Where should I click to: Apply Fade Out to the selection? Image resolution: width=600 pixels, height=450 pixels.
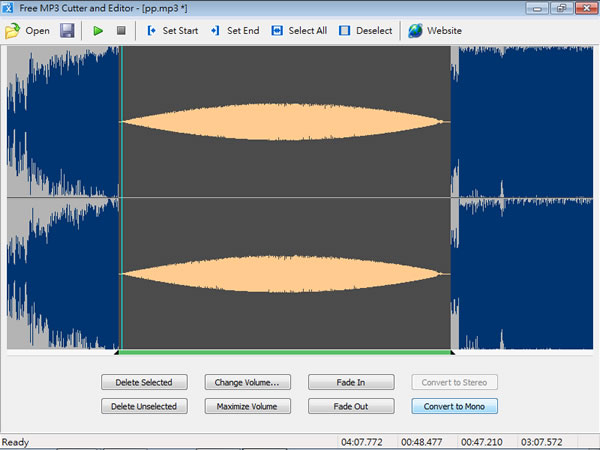tap(350, 406)
